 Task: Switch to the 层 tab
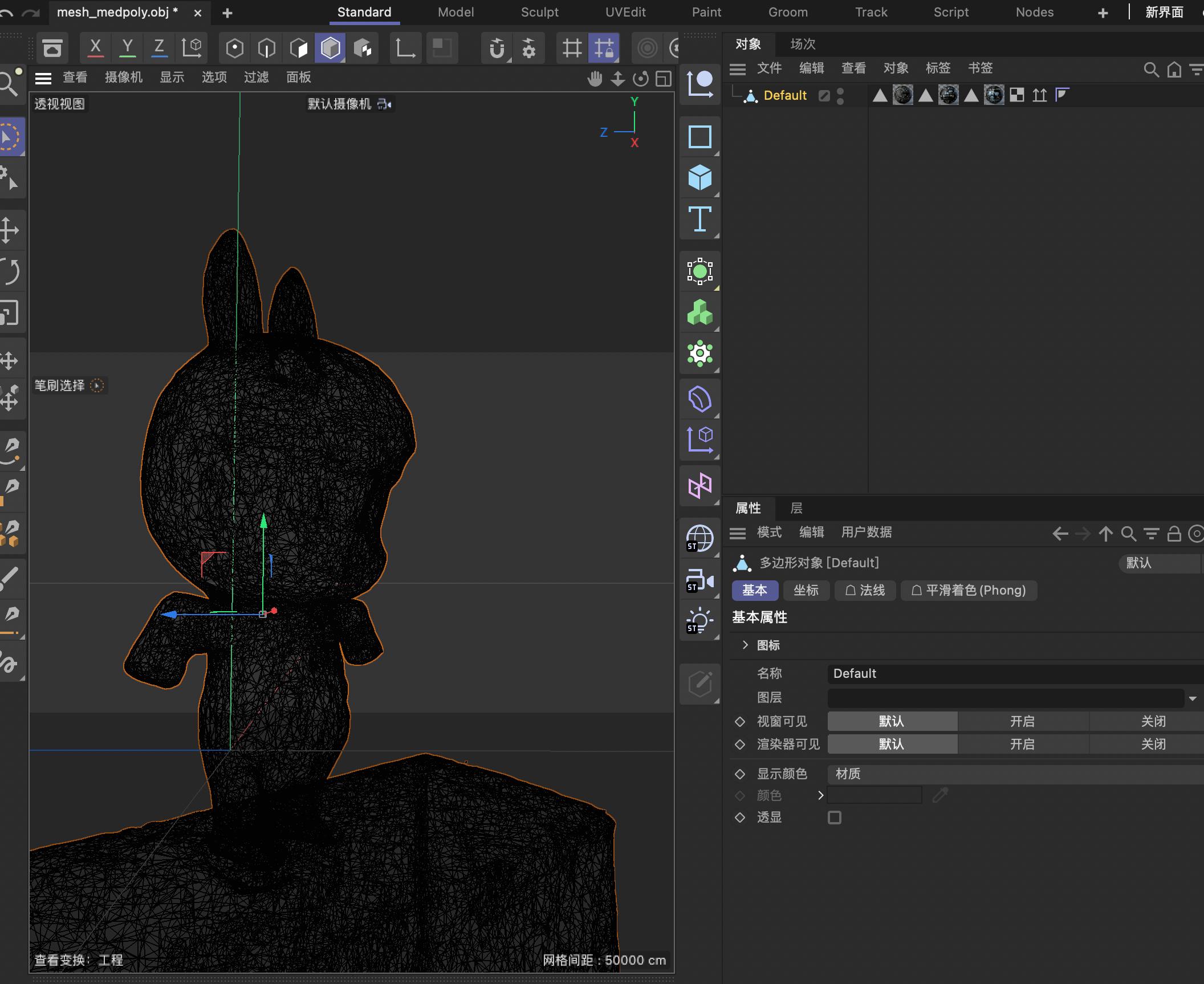click(x=796, y=508)
